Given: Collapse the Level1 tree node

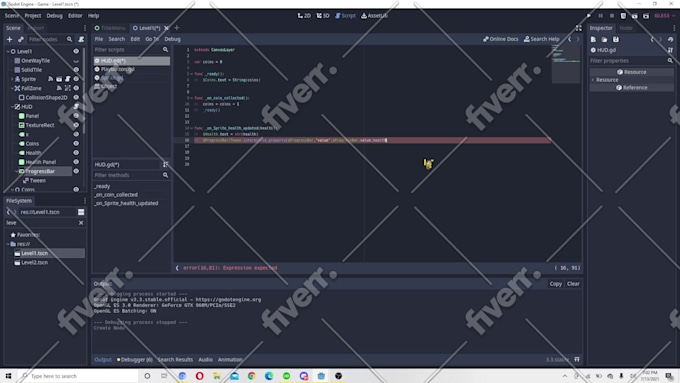Looking at the screenshot, I should [x=8, y=51].
